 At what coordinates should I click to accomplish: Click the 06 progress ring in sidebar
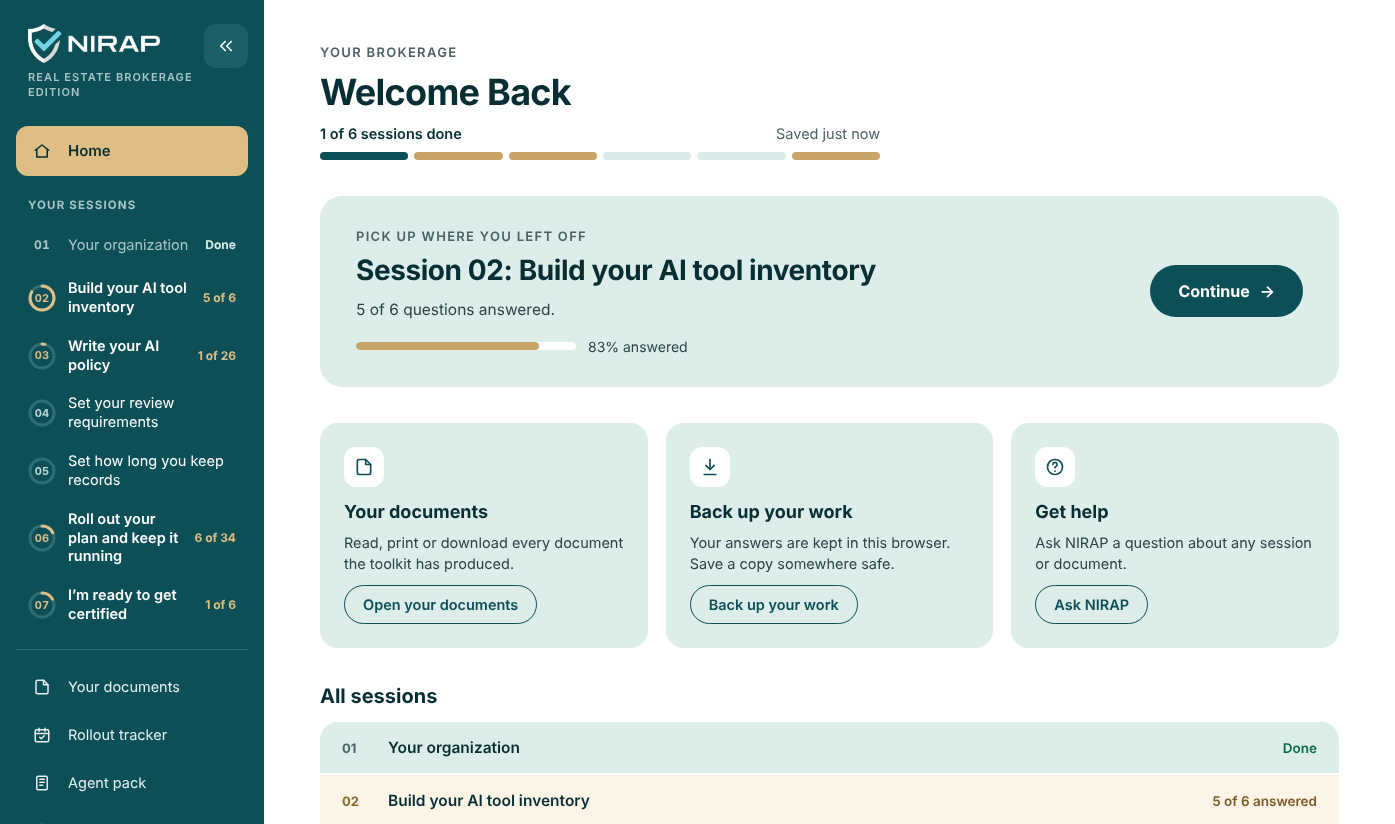pyautogui.click(x=42, y=538)
